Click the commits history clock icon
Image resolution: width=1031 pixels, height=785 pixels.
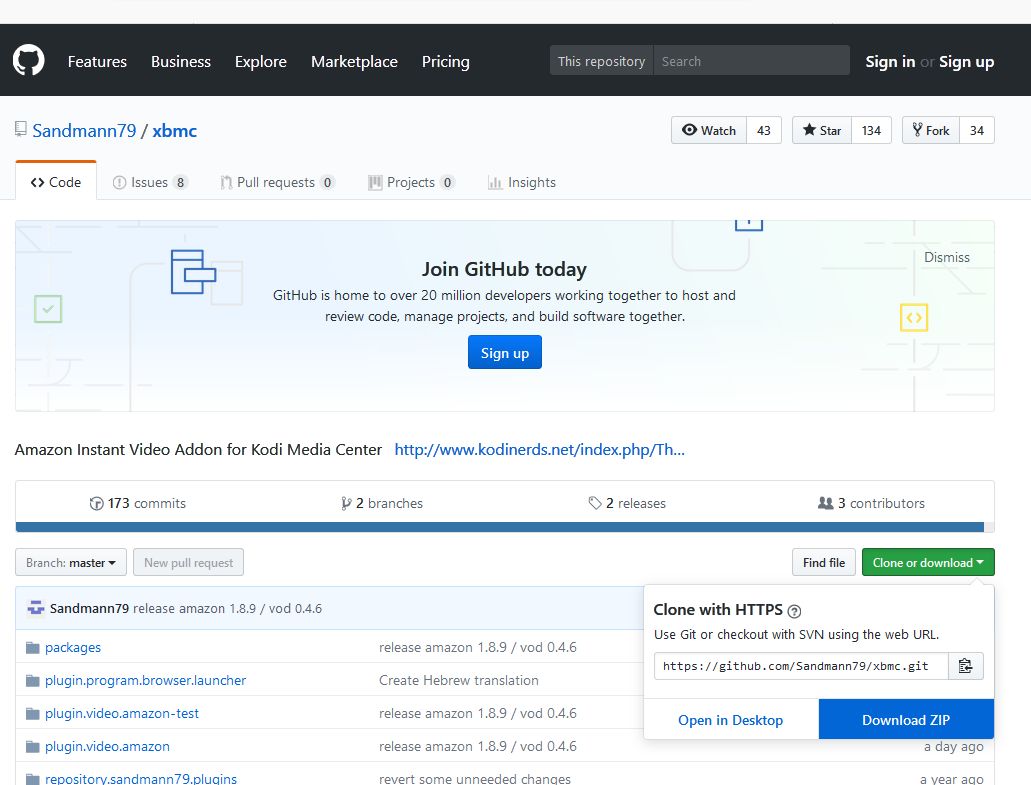coord(96,504)
